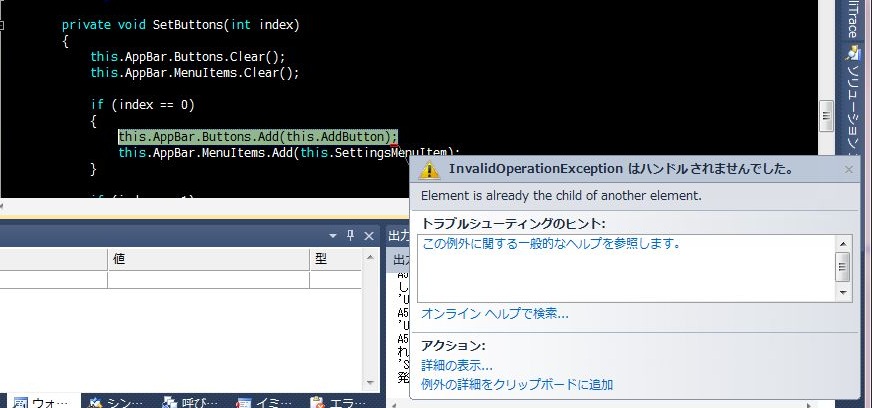The height and width of the screenshot is (408, 872).
Task: Open the エラー… (Error List) tab
Action: [339, 401]
